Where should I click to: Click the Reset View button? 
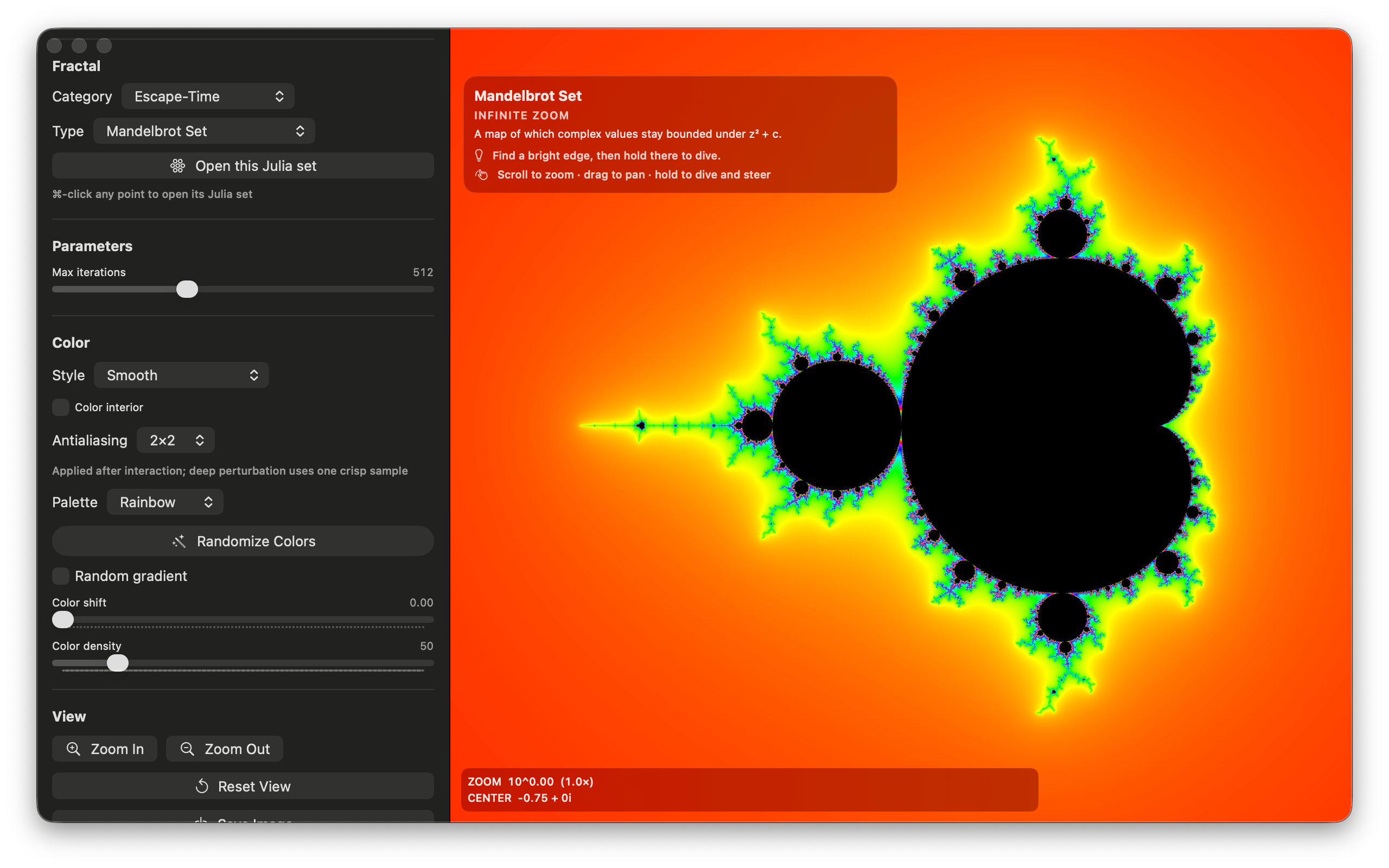point(243,786)
